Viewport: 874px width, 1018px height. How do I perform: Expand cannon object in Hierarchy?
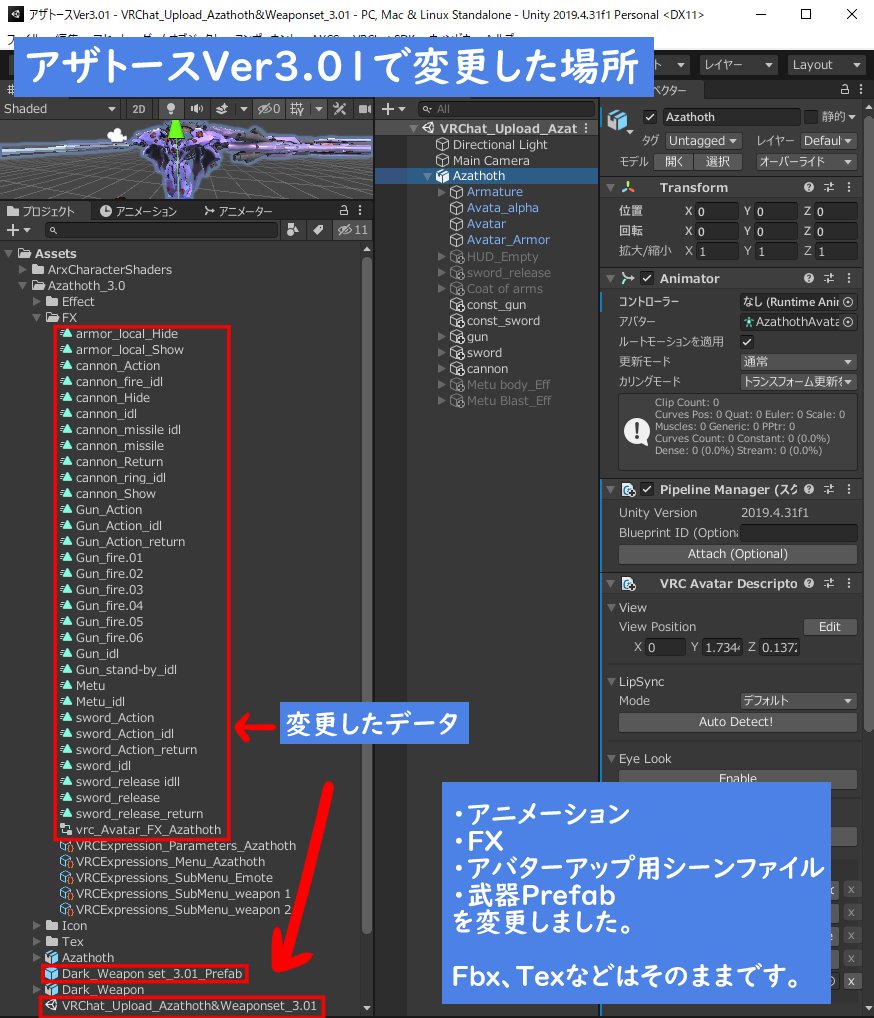(442, 369)
